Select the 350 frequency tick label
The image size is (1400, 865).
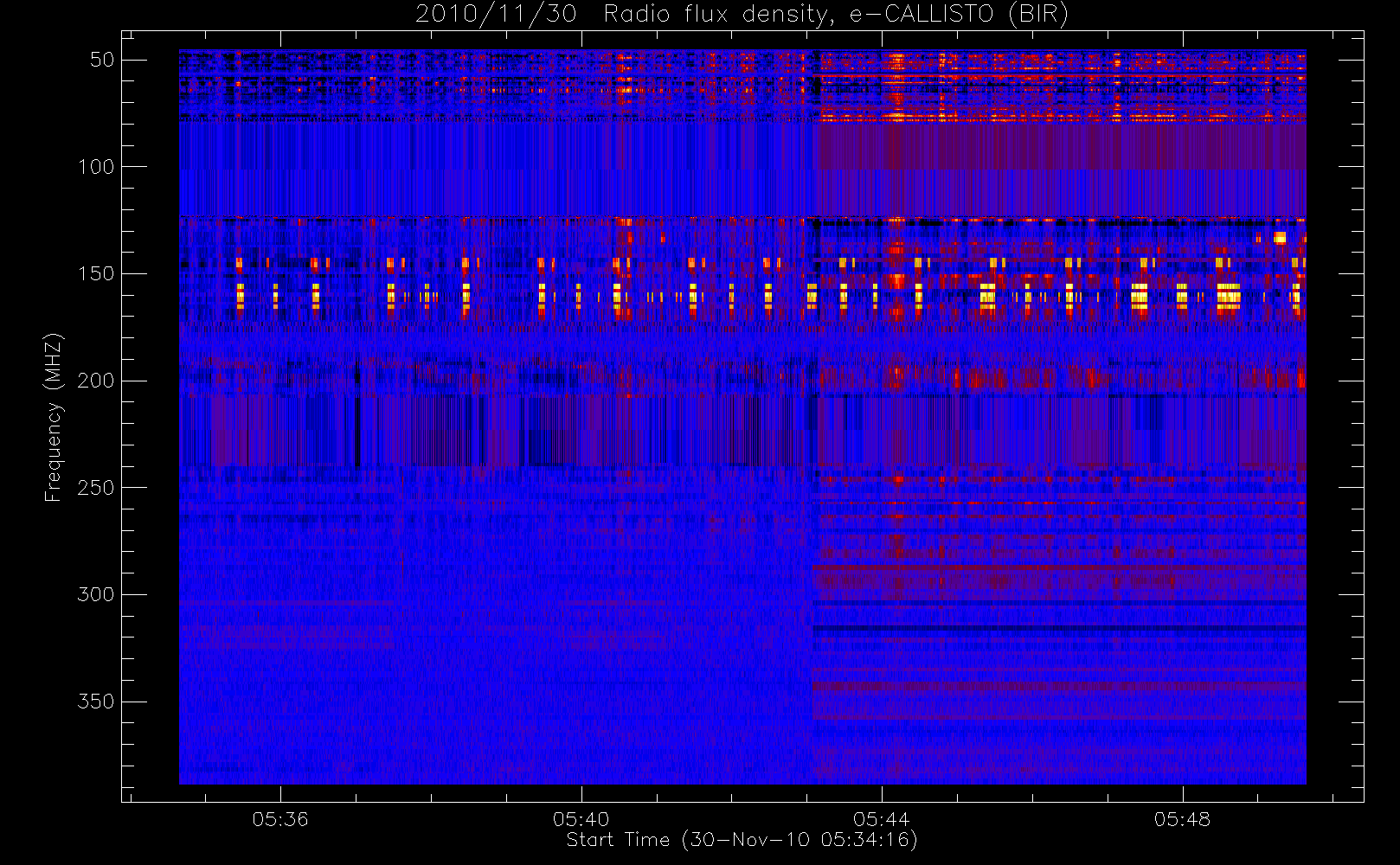pos(96,702)
